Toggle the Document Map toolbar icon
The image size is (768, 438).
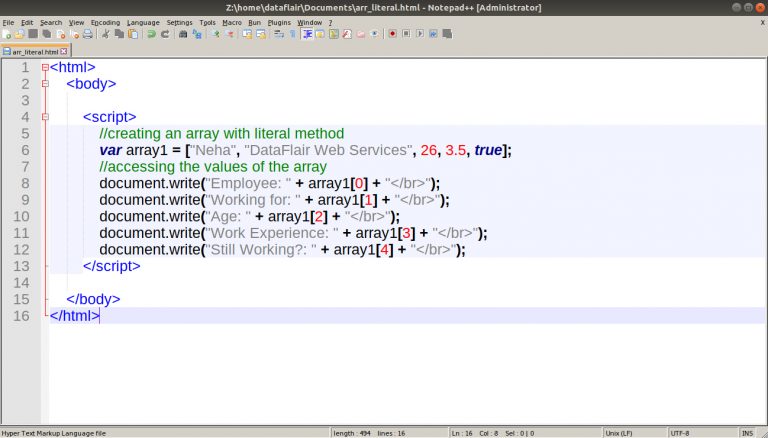point(334,34)
